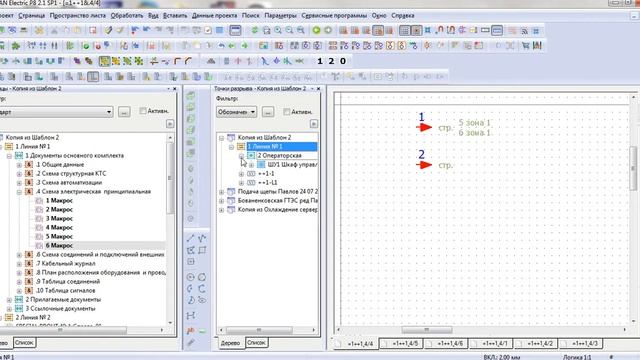Select the 6 Макрос page
The image size is (640, 360).
59,245
